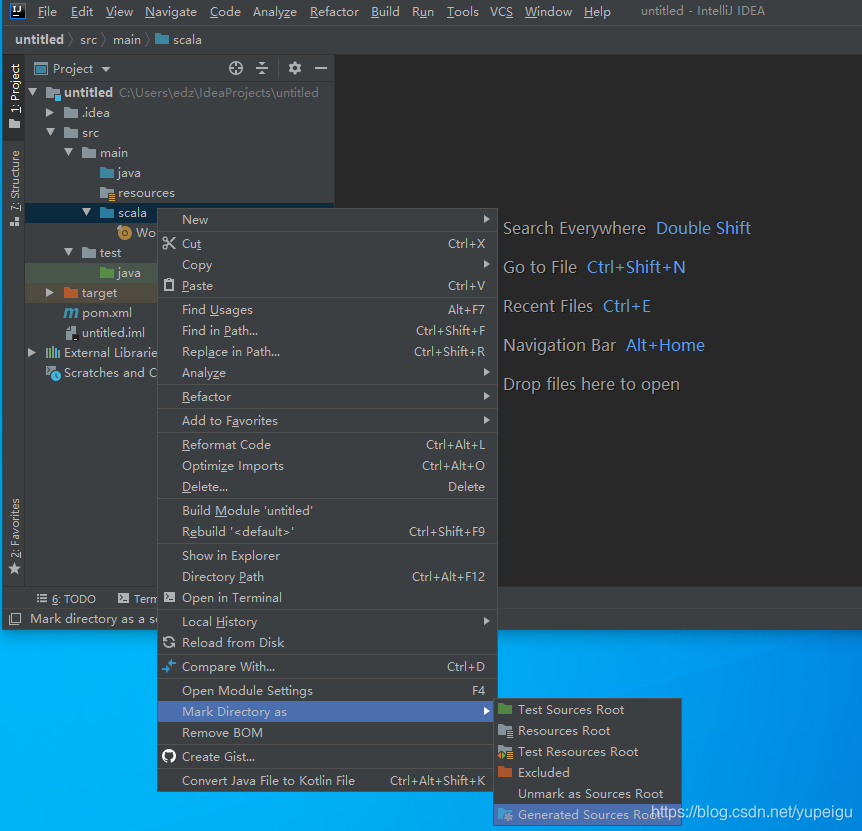Click the IntelliJ IDEA logo icon
The width and height of the screenshot is (862, 831).
[x=18, y=11]
